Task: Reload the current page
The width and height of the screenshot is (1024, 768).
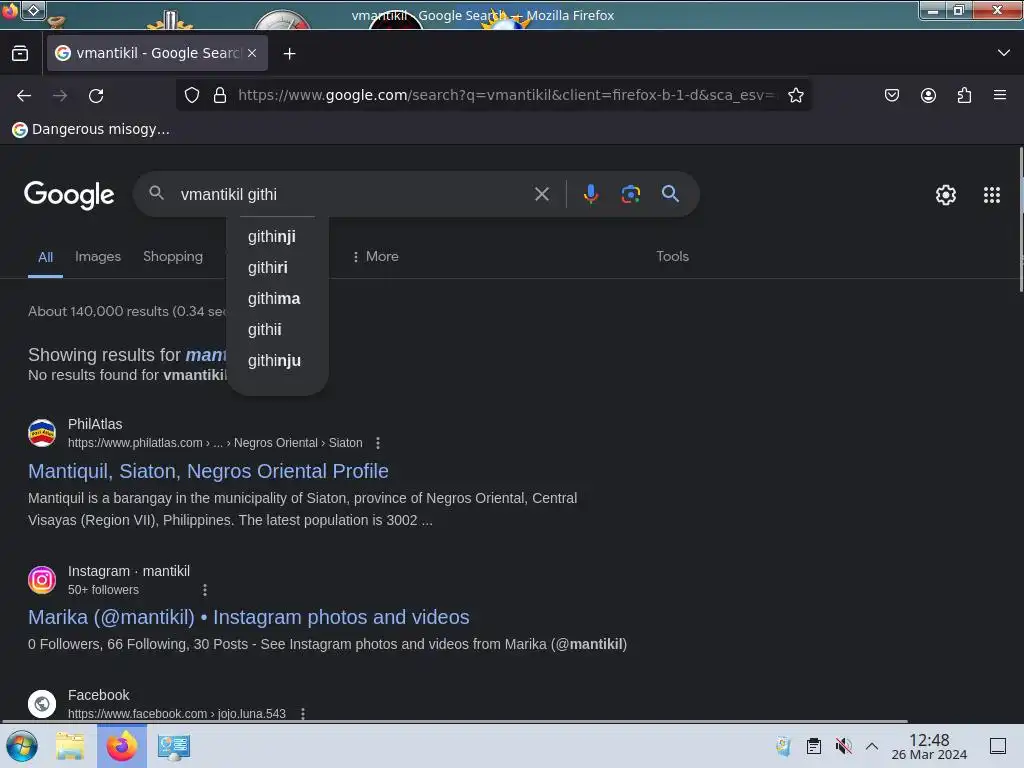Action: coord(96,96)
